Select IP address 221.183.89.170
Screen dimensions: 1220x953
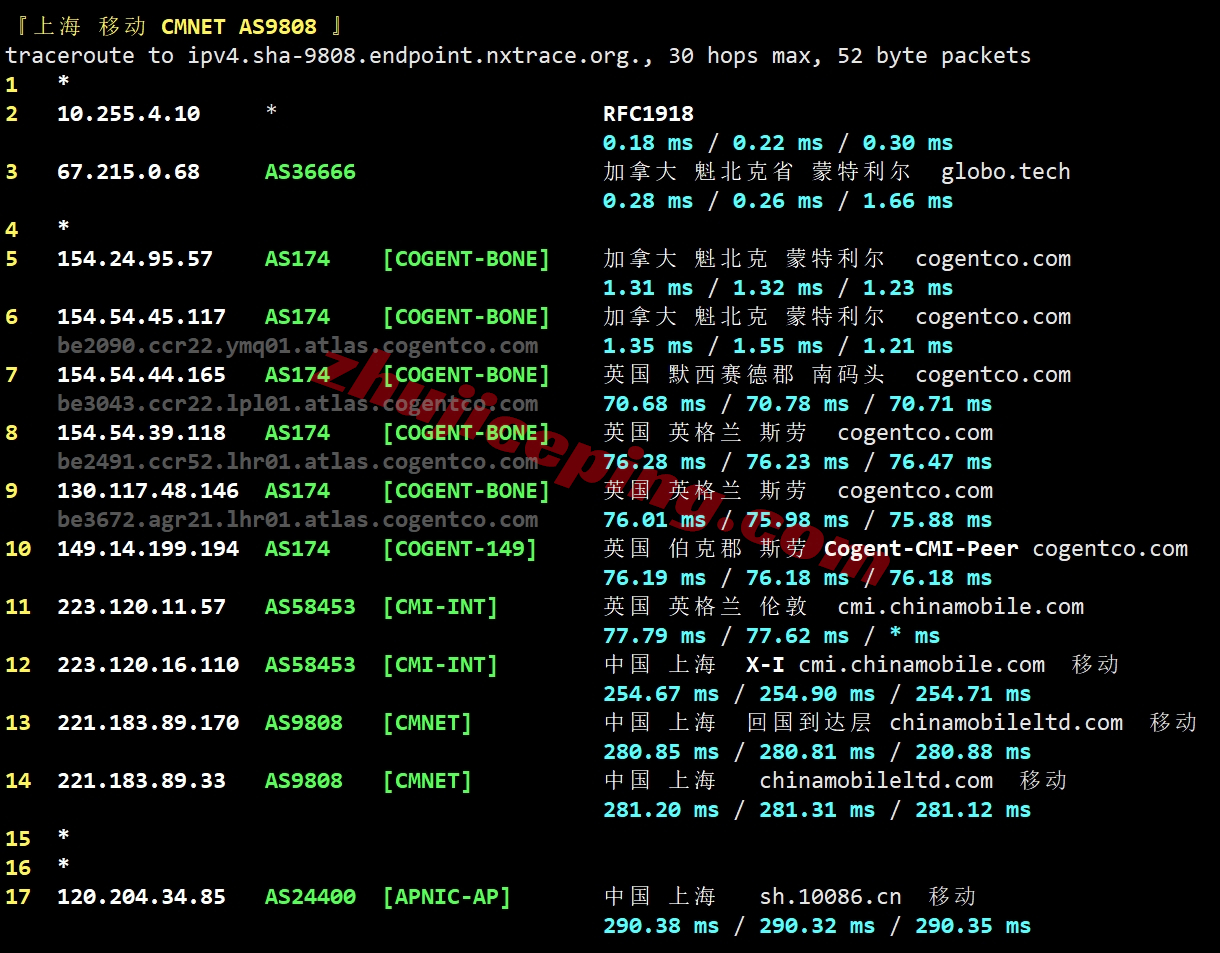(148, 723)
